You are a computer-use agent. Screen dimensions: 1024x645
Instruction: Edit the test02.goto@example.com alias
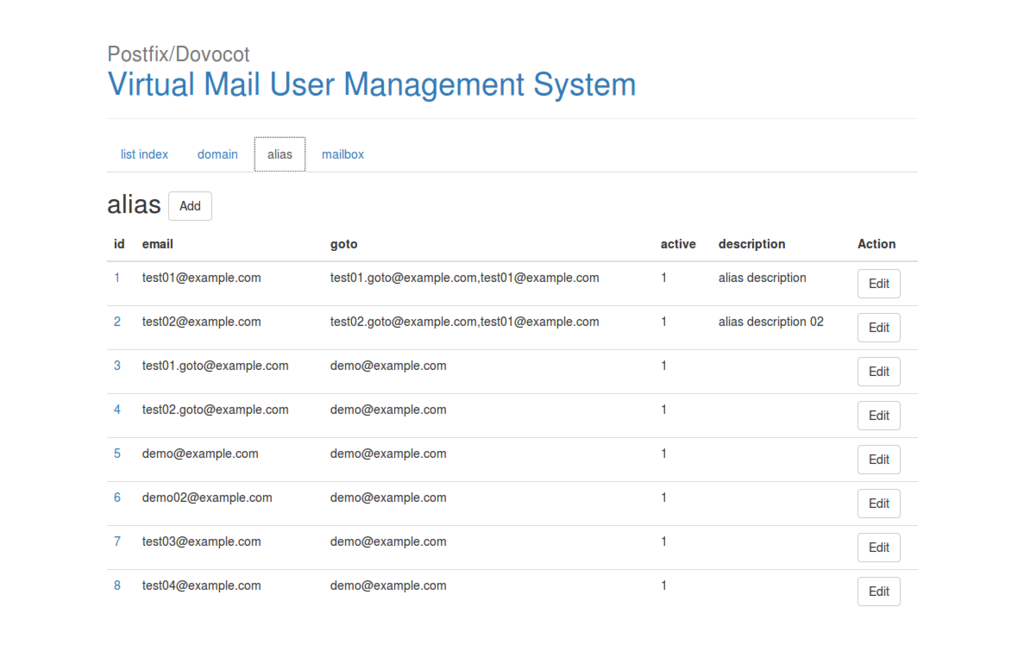pyautogui.click(x=878, y=416)
